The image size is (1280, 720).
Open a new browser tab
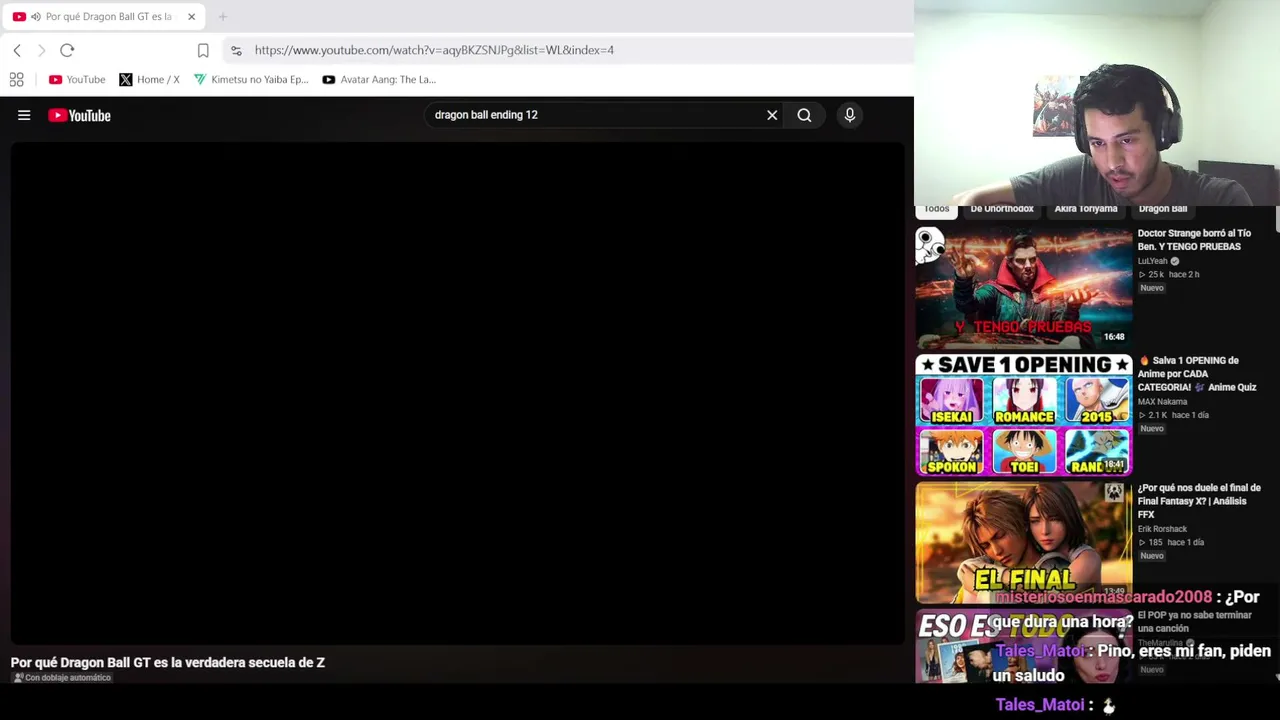(x=223, y=16)
